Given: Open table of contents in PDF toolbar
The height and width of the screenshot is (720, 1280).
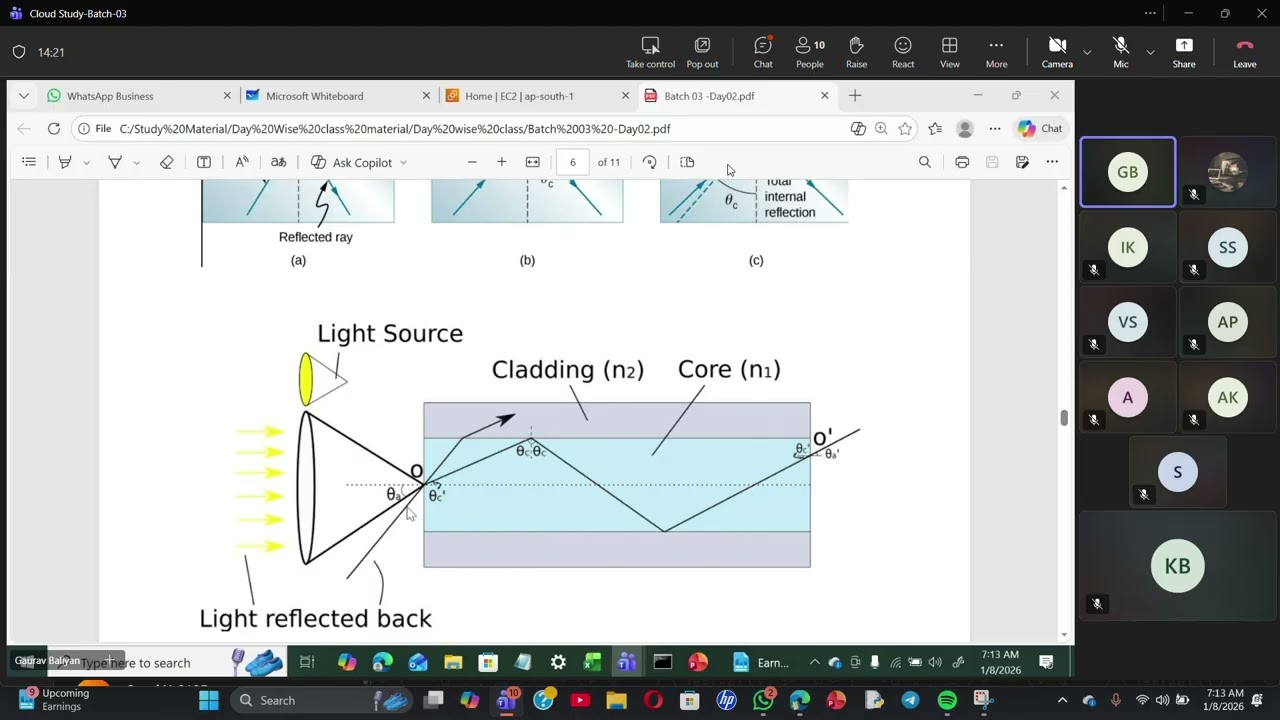Looking at the screenshot, I should 29,162.
